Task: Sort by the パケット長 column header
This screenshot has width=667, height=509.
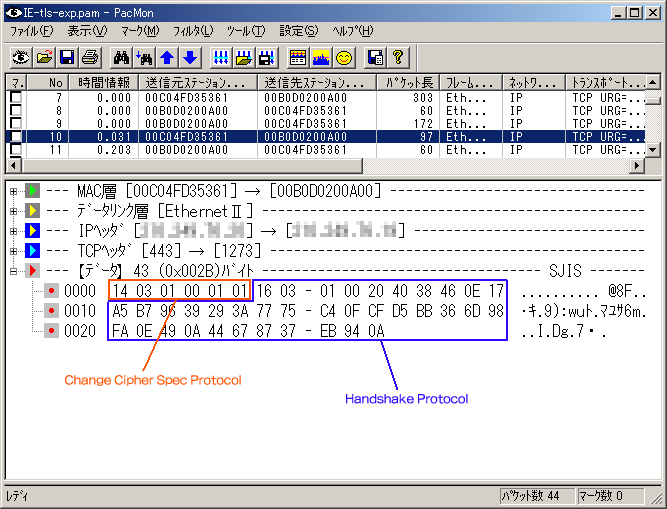Action: (408, 82)
